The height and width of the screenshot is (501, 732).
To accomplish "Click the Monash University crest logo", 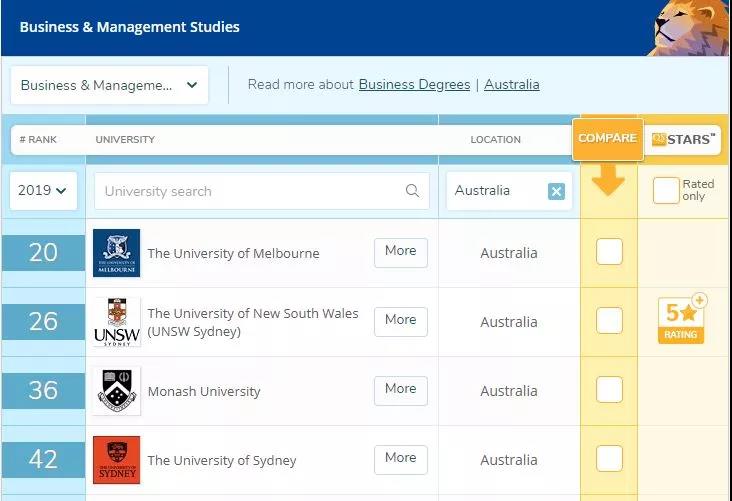I will pos(116,391).
